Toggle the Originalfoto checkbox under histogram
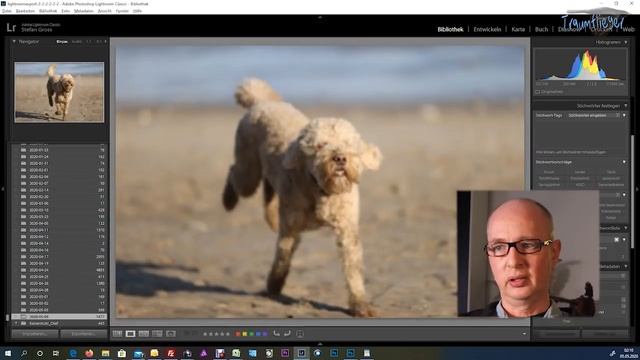This screenshot has height=360, width=640. click(x=538, y=92)
